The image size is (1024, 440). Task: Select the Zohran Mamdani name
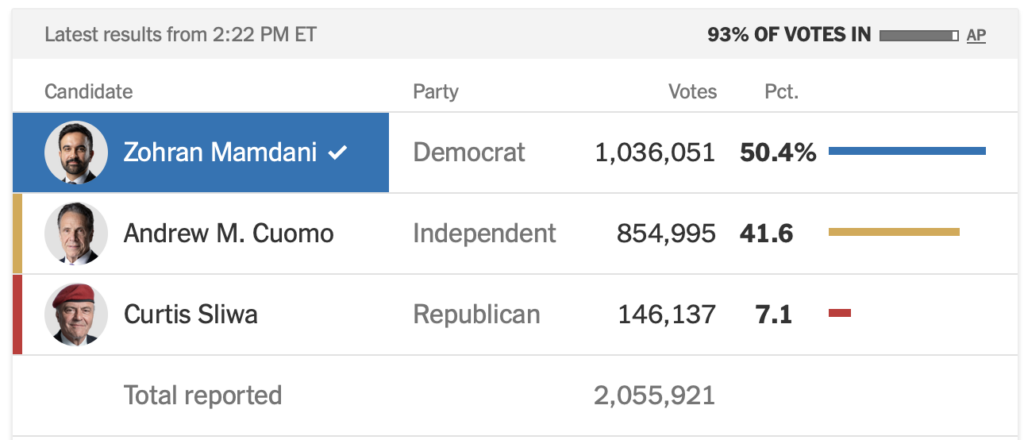pyautogui.click(x=220, y=153)
